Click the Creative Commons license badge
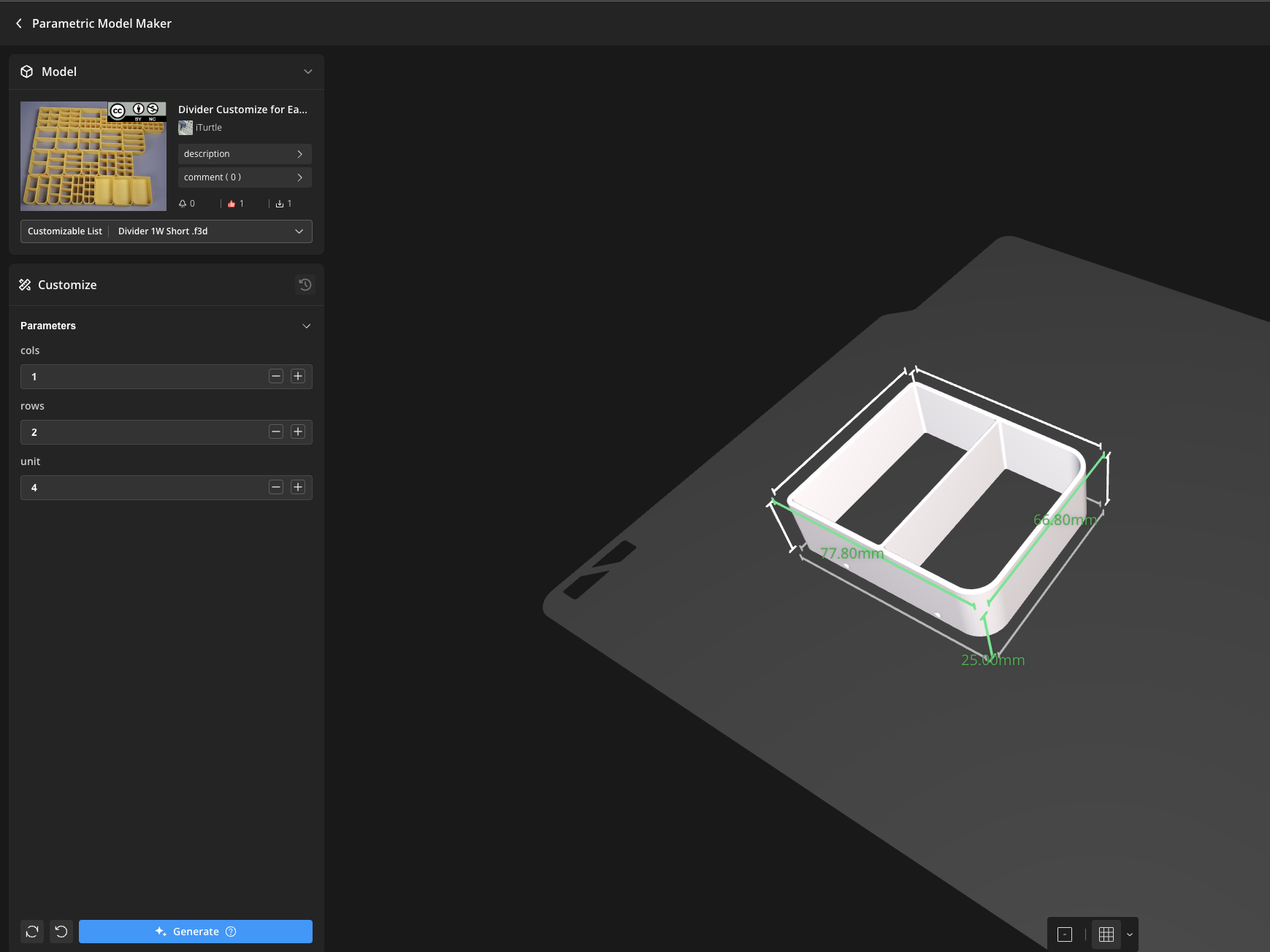The image size is (1270, 952). point(137,111)
